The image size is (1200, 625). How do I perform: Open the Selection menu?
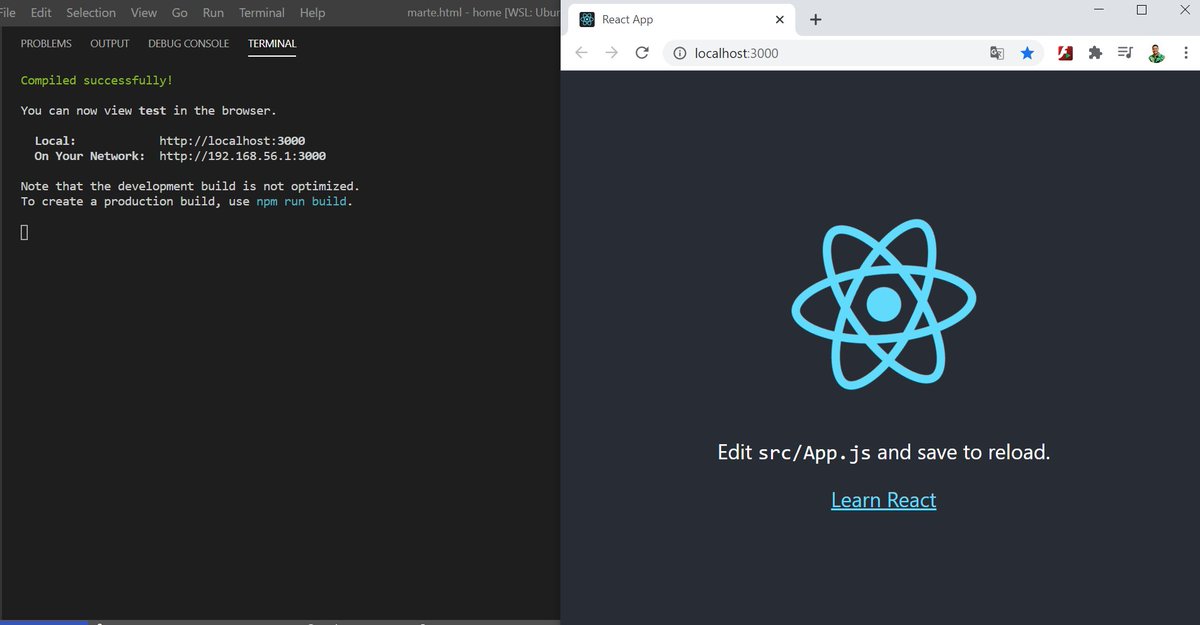tap(91, 13)
